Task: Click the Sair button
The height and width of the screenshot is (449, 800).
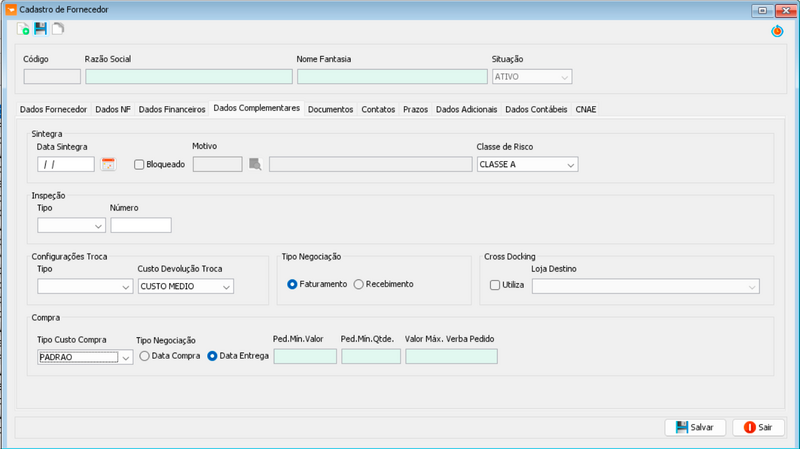Action: (x=758, y=428)
